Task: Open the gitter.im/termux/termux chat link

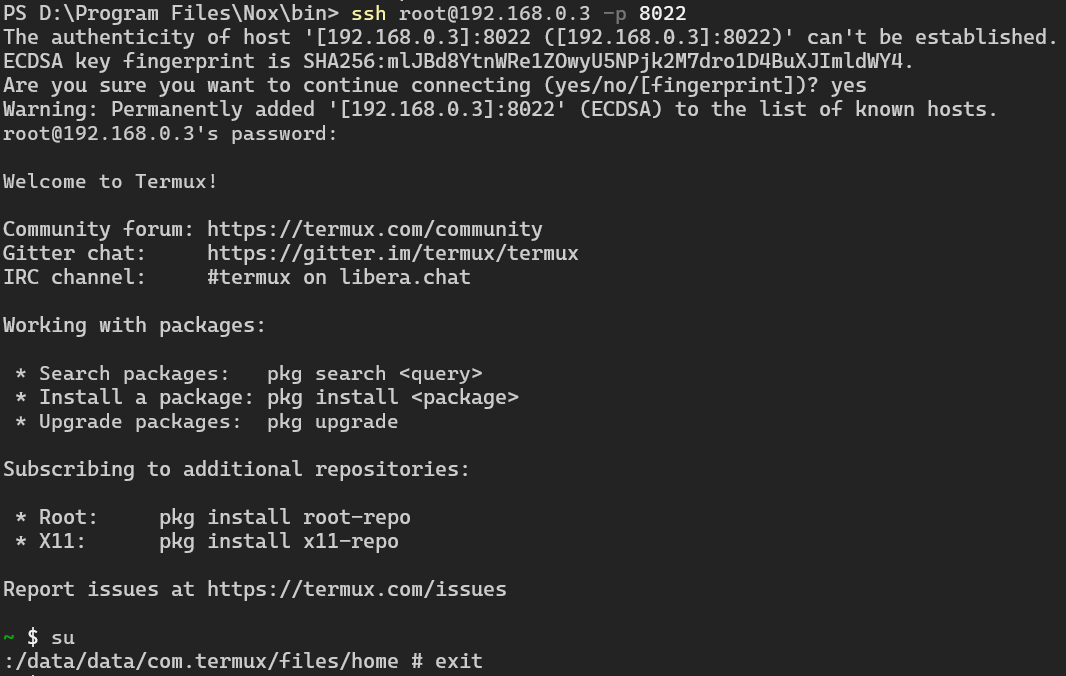Action: pyautogui.click(x=393, y=253)
